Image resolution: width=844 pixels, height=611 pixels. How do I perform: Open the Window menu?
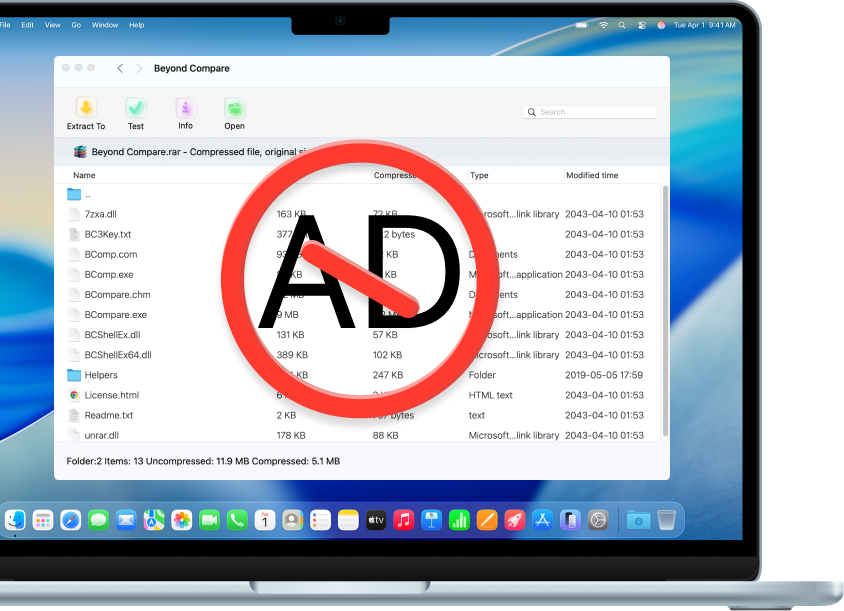[104, 25]
